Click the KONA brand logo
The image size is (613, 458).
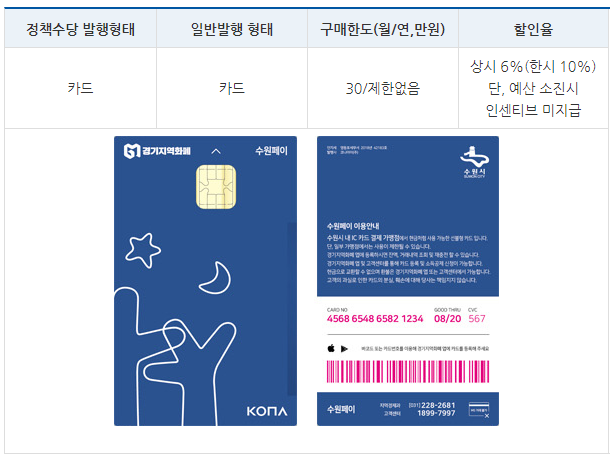coord(267,411)
